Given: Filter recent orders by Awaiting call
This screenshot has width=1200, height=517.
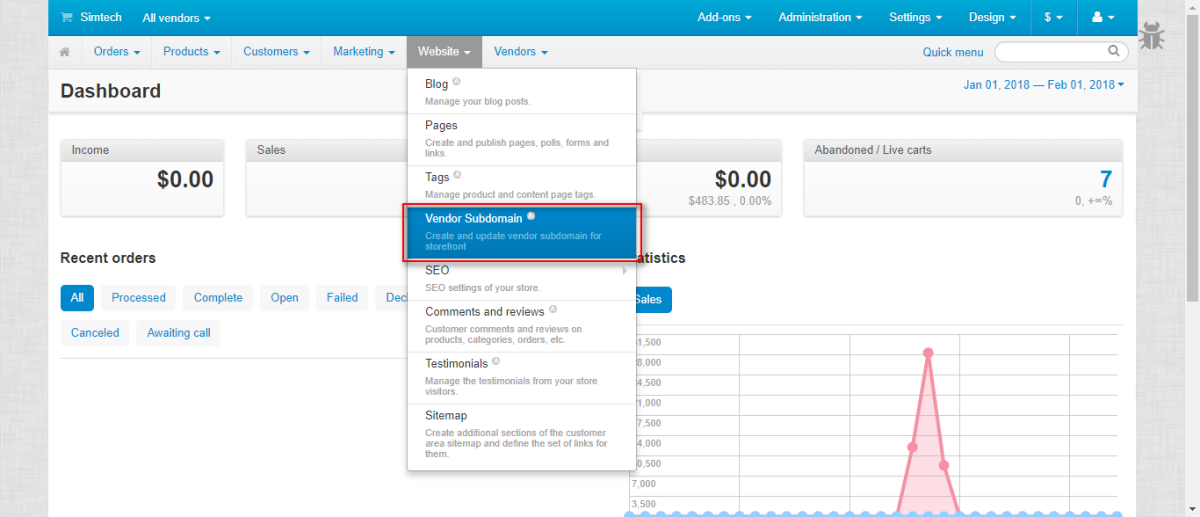Looking at the screenshot, I should click(x=179, y=333).
